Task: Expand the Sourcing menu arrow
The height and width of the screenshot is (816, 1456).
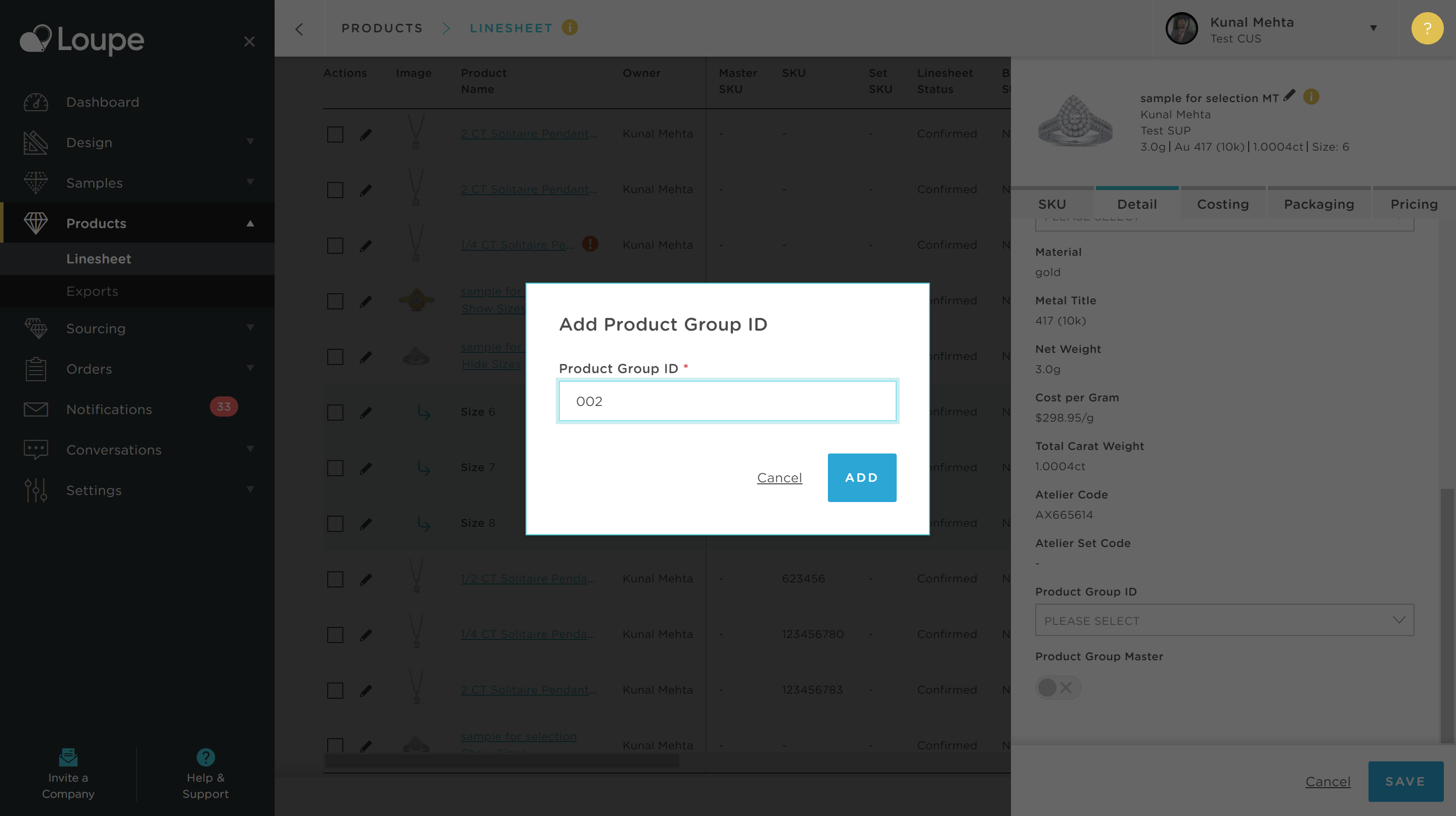Action: [x=250, y=327]
